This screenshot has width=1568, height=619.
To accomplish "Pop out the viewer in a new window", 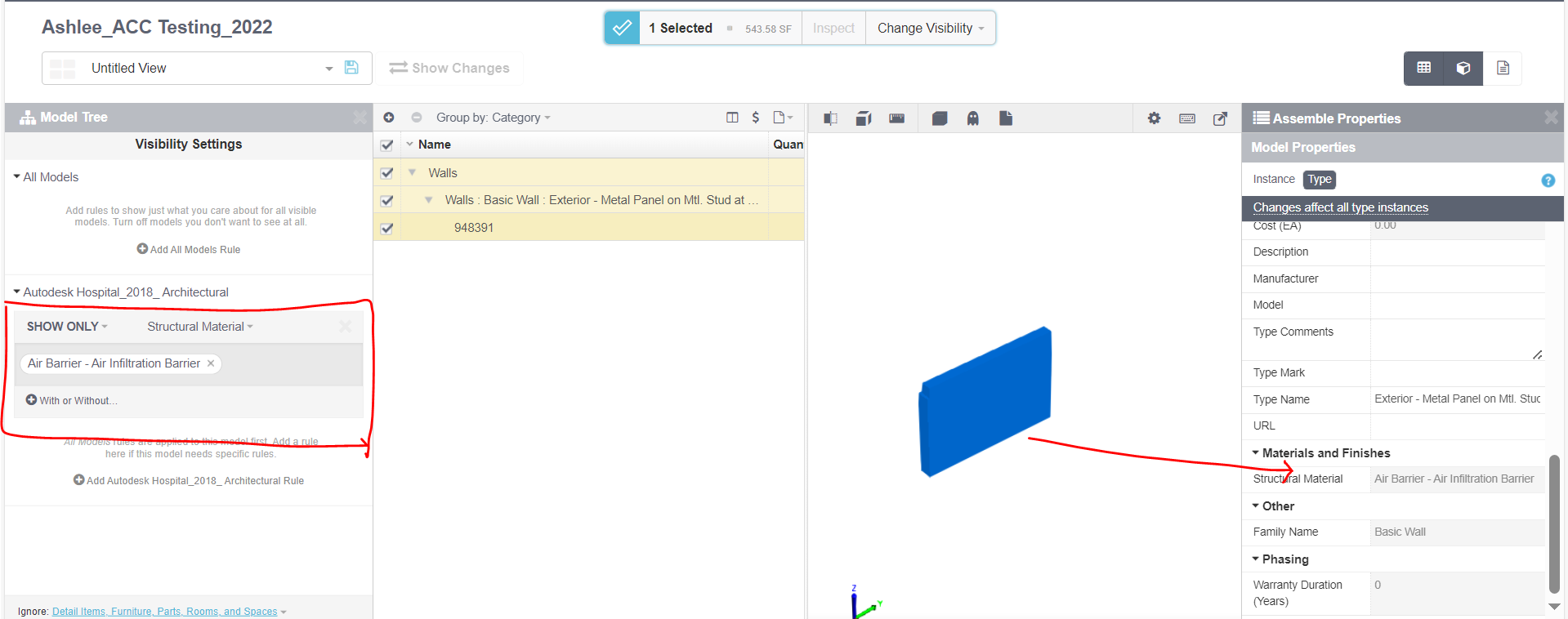I will (x=1220, y=118).
